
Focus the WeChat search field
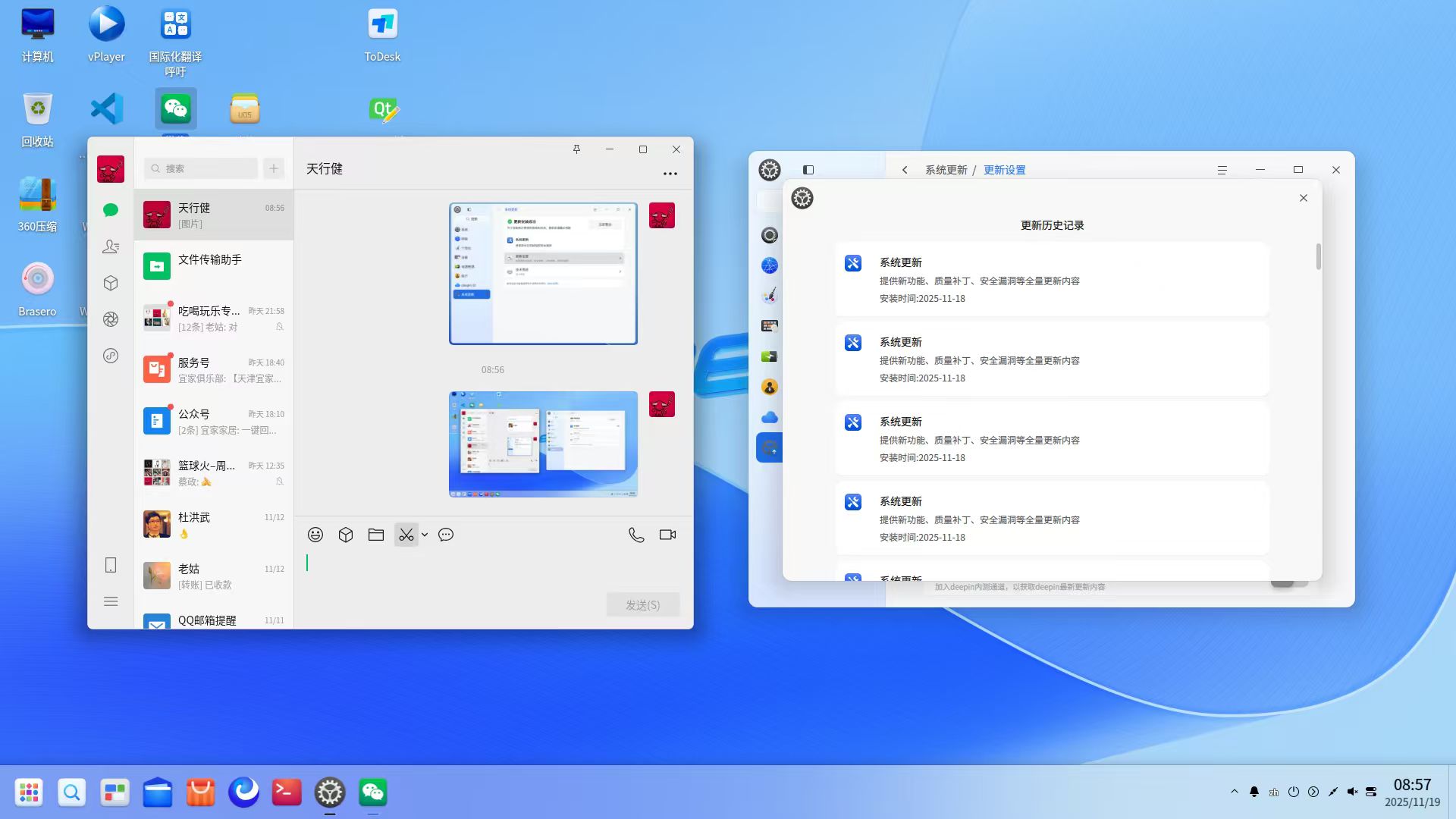coord(201,168)
